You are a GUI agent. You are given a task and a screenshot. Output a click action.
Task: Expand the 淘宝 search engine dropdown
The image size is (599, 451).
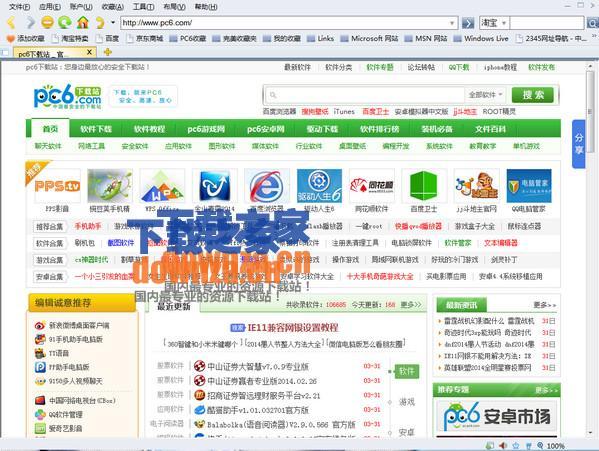point(503,23)
